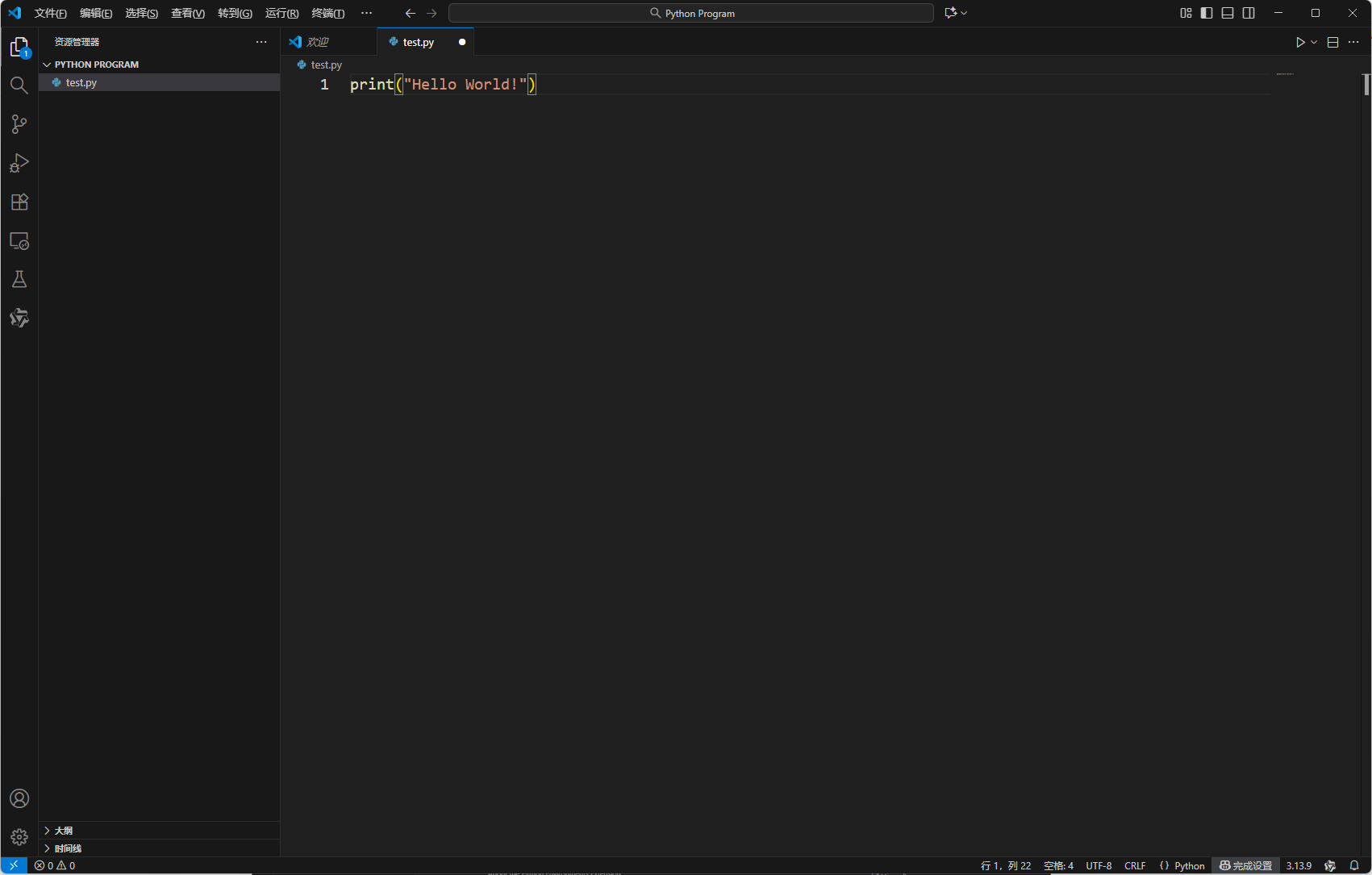
Task: Open the 文件(F) menu
Action: pos(50,13)
